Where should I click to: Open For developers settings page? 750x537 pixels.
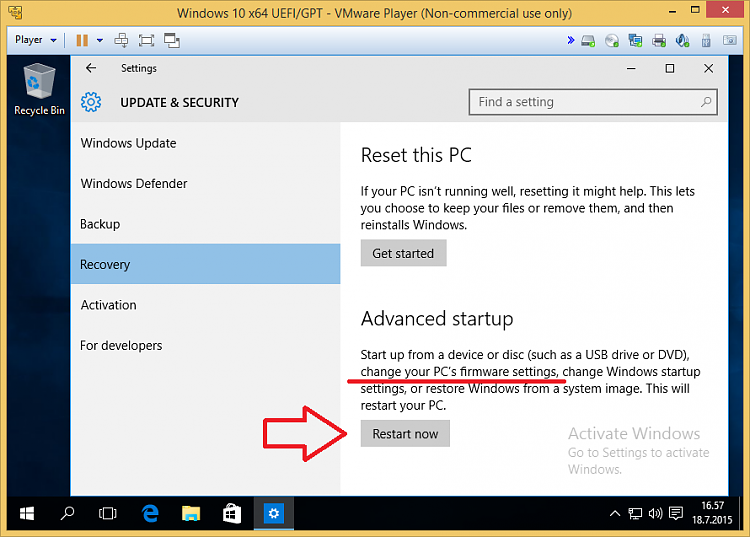click(x=205, y=345)
